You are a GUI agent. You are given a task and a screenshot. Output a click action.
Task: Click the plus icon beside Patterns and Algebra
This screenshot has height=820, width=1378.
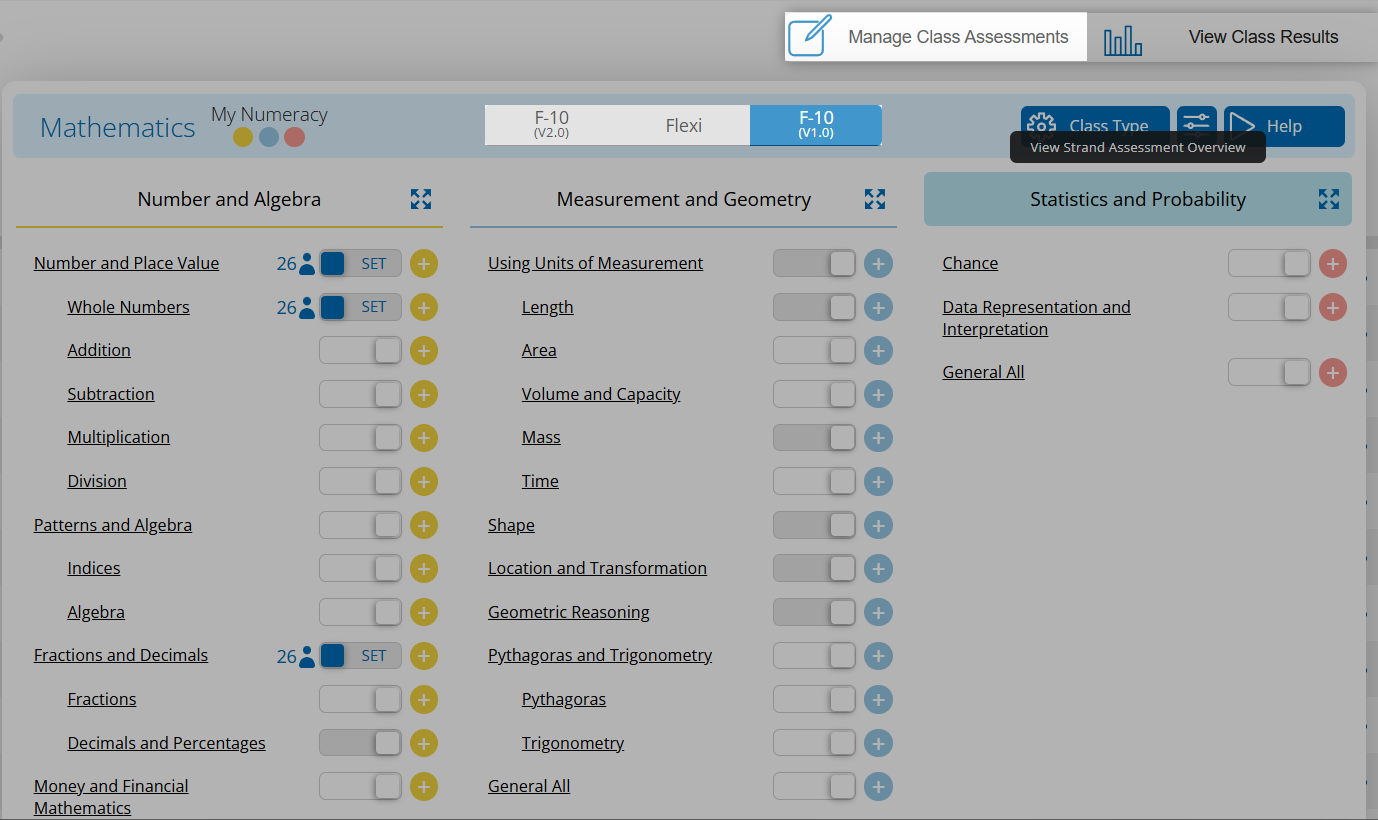(424, 525)
